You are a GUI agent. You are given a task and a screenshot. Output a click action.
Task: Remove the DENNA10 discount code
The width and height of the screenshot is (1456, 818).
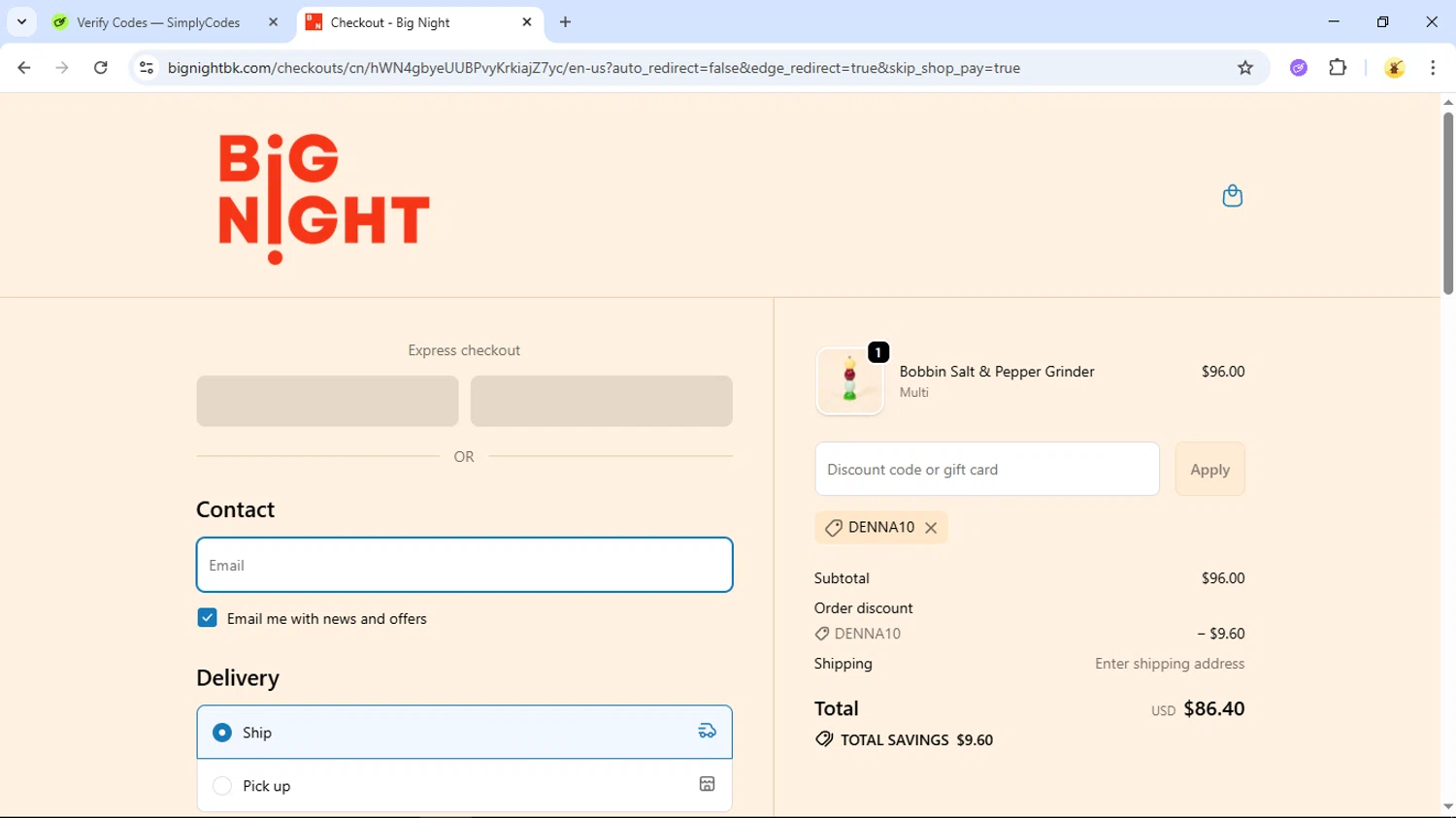931,528
